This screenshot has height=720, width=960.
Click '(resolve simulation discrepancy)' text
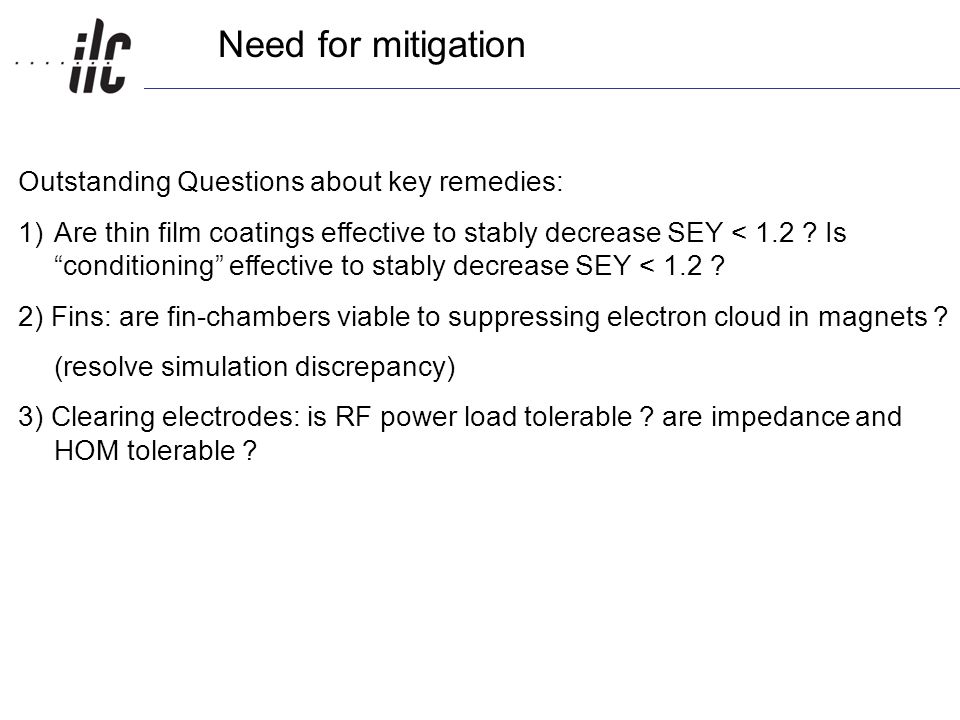pos(255,367)
